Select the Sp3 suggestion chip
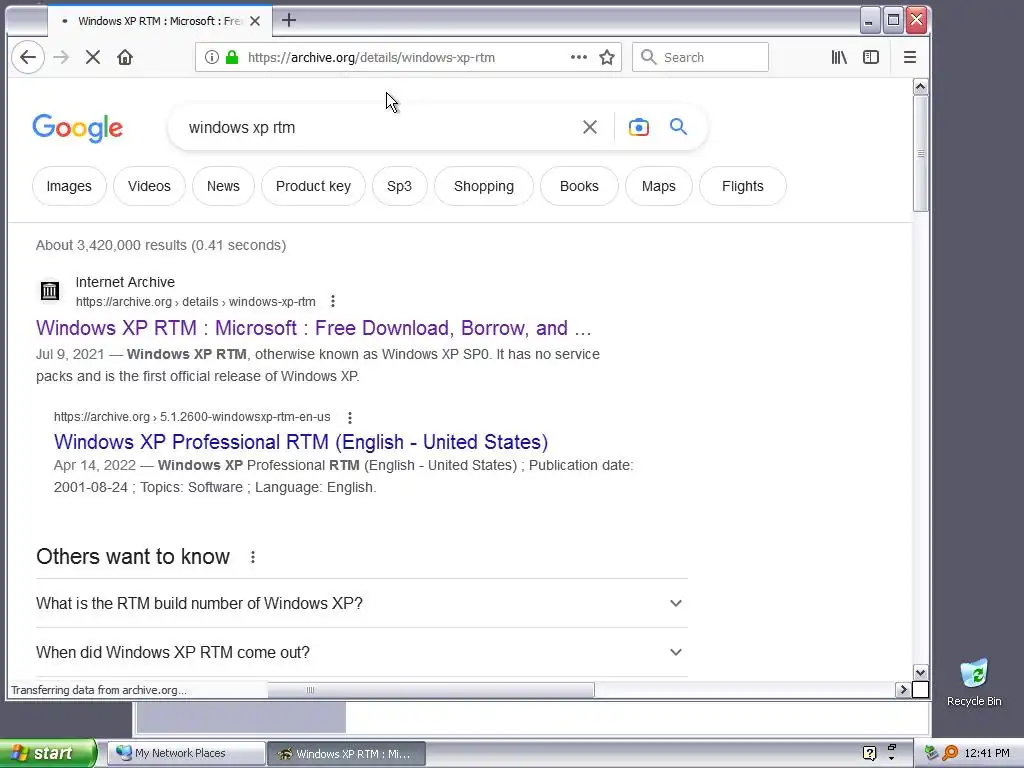 (x=400, y=186)
